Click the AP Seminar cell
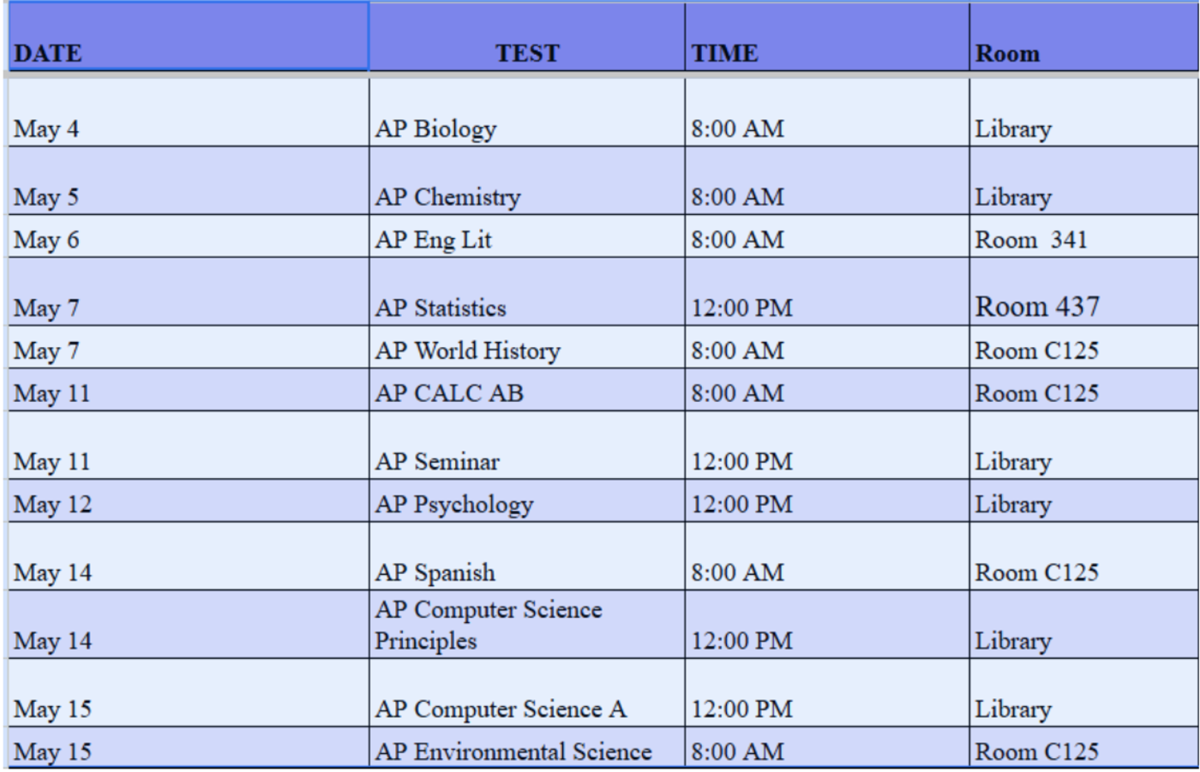This screenshot has width=1200, height=772. pos(527,446)
